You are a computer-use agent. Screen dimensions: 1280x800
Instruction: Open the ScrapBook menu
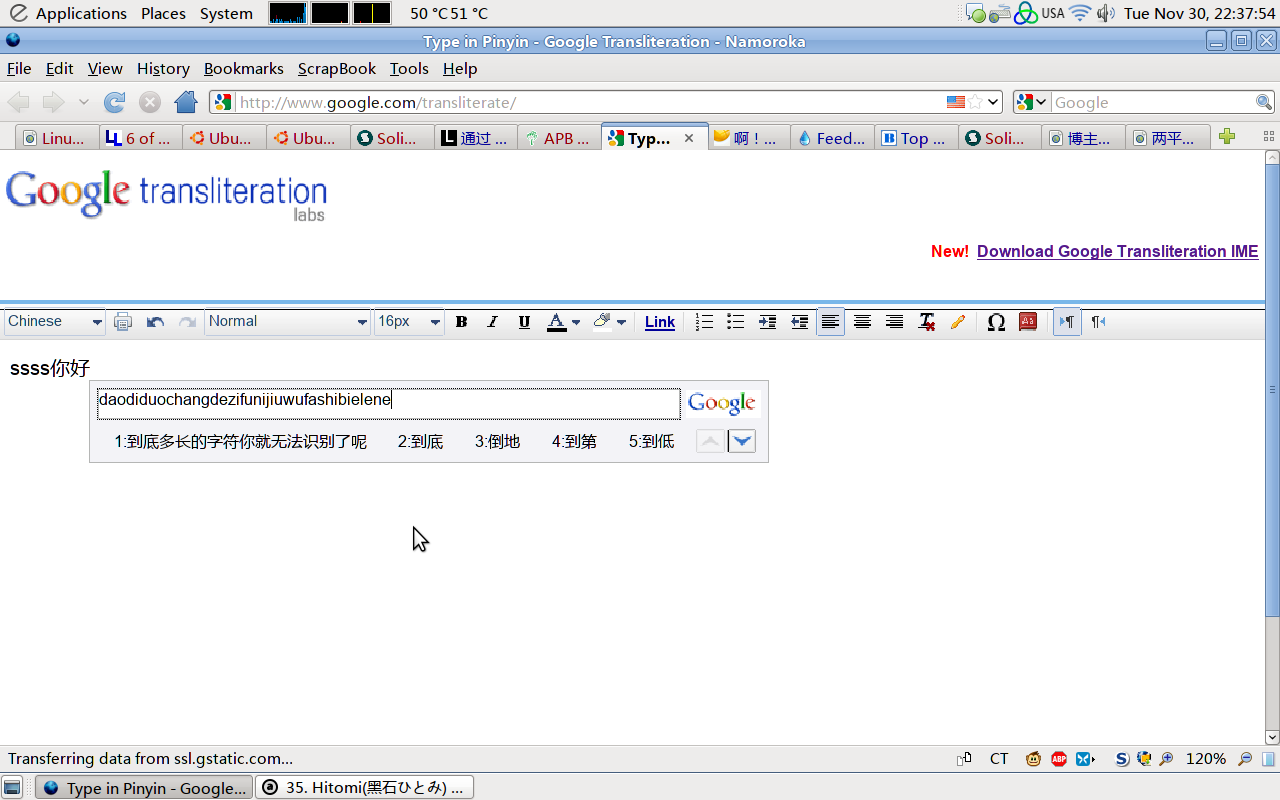[x=337, y=69]
